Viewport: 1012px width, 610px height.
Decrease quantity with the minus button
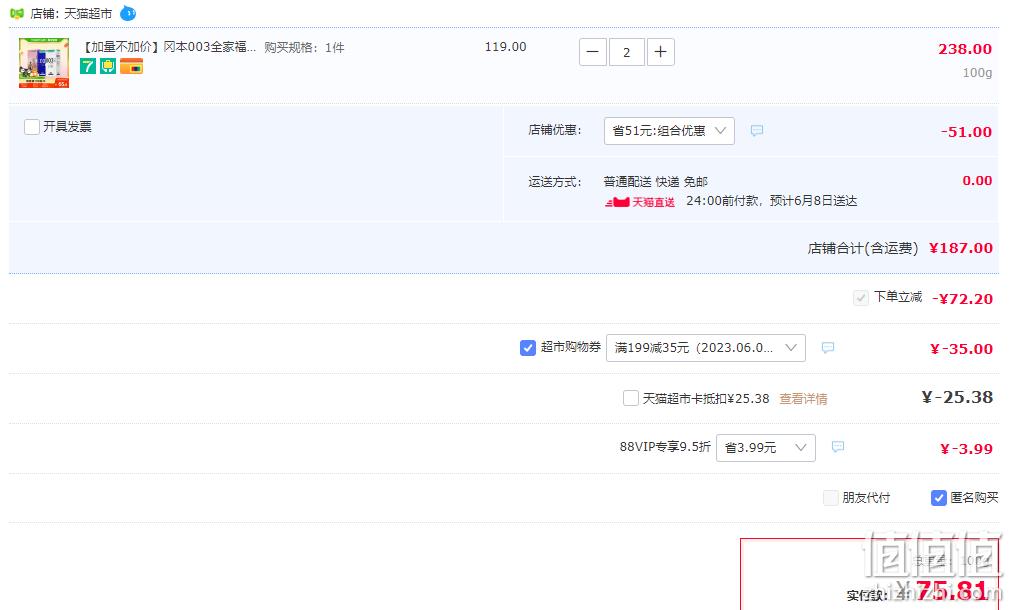[592, 52]
